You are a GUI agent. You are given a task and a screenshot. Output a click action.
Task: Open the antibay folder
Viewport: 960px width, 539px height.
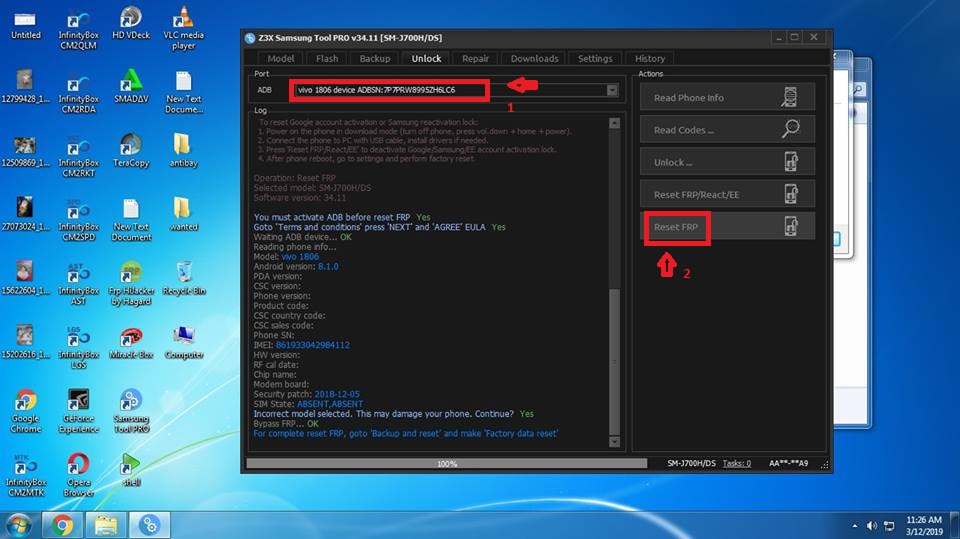tap(184, 153)
